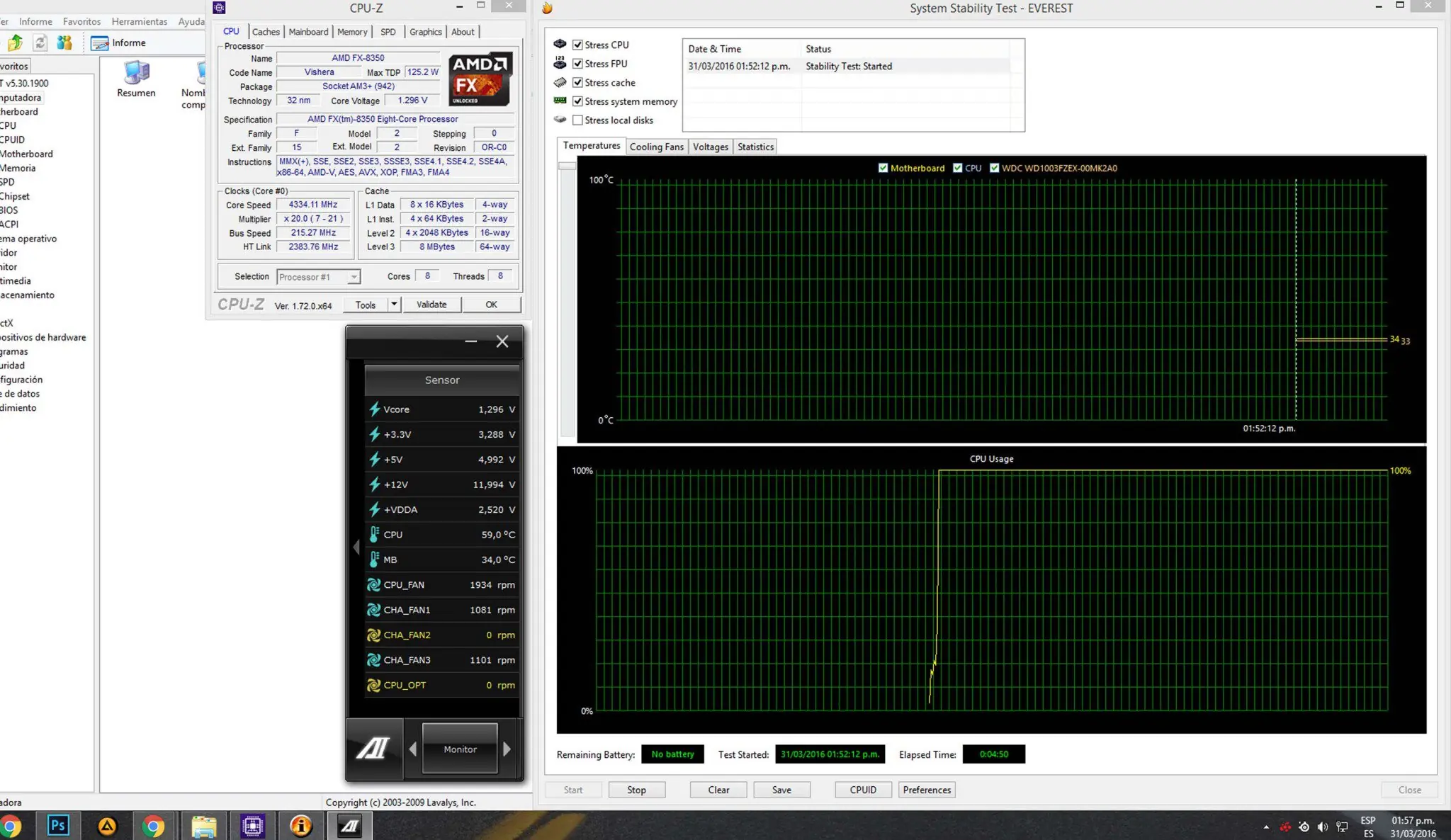Viewport: 1451px width, 840px height.
Task: Click the users toolbar icon in EVEREST
Action: tap(64, 43)
